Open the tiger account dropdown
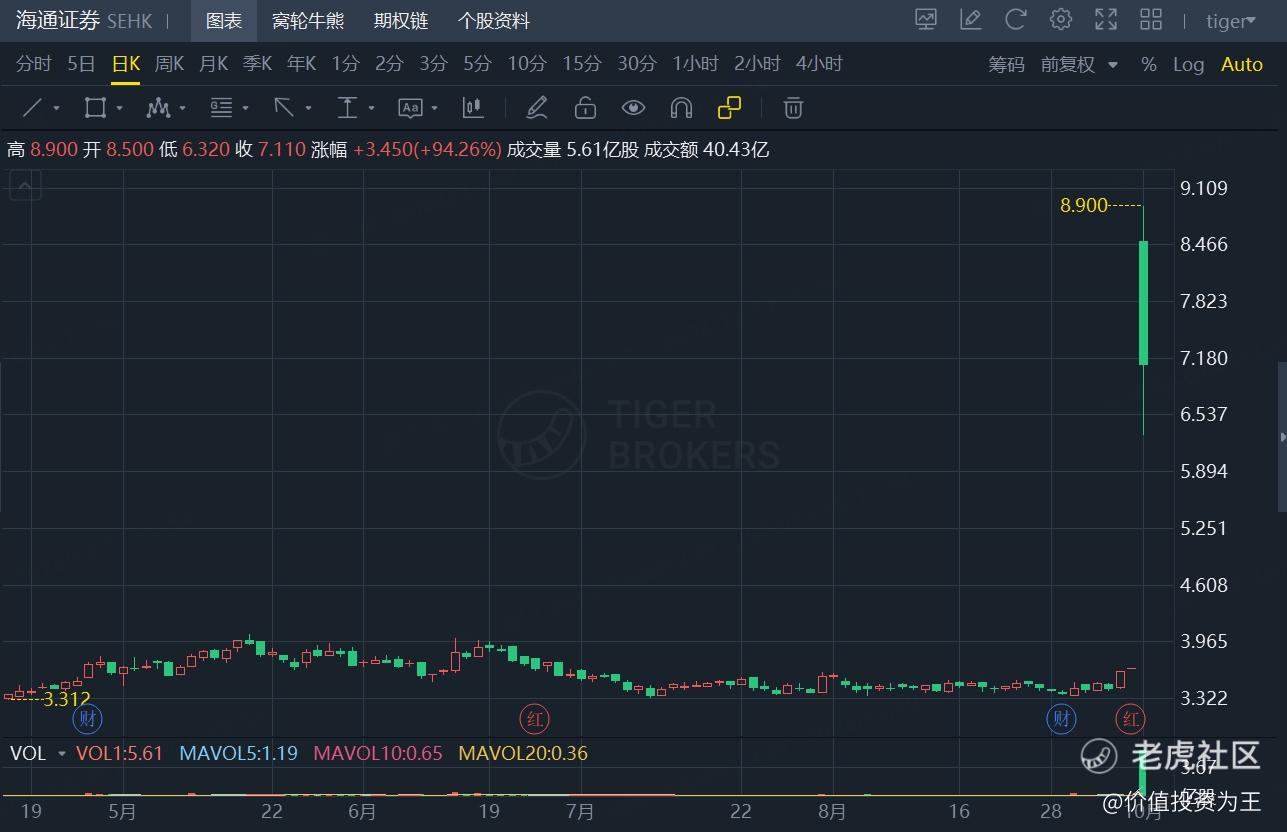 click(x=1232, y=21)
